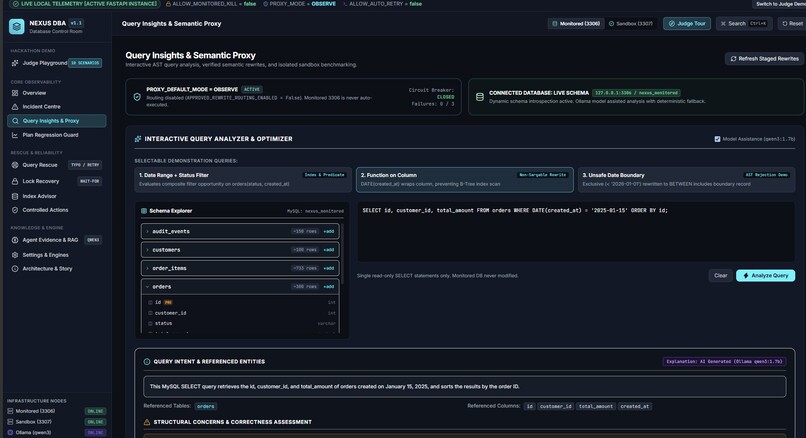Select the Date Range + Status Filter demo query
The height and width of the screenshot is (438, 806).
pos(243,179)
